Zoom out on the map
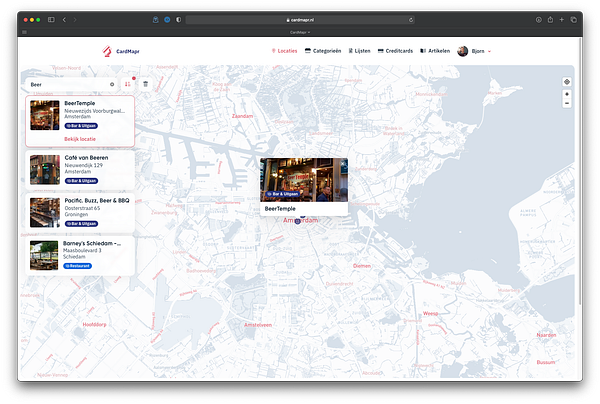Viewport: 600px width, 404px height. click(x=567, y=103)
